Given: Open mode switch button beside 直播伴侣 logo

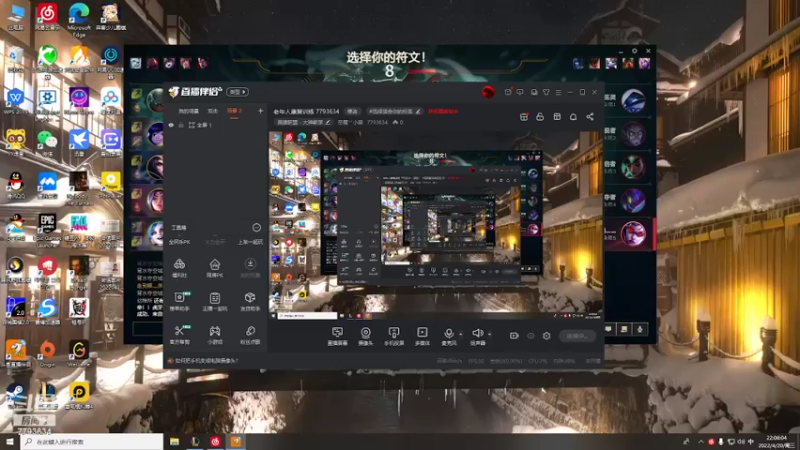Looking at the screenshot, I should (237, 92).
